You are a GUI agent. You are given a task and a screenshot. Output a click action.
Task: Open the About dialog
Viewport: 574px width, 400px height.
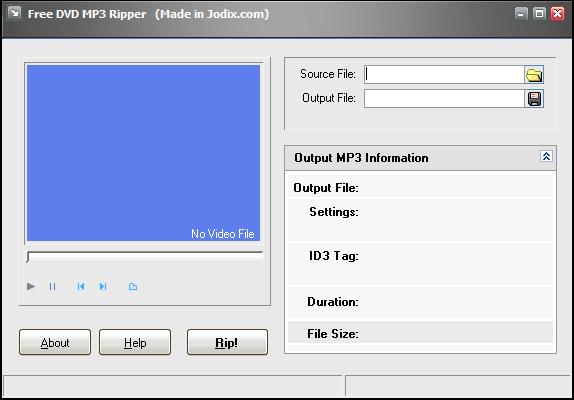55,342
